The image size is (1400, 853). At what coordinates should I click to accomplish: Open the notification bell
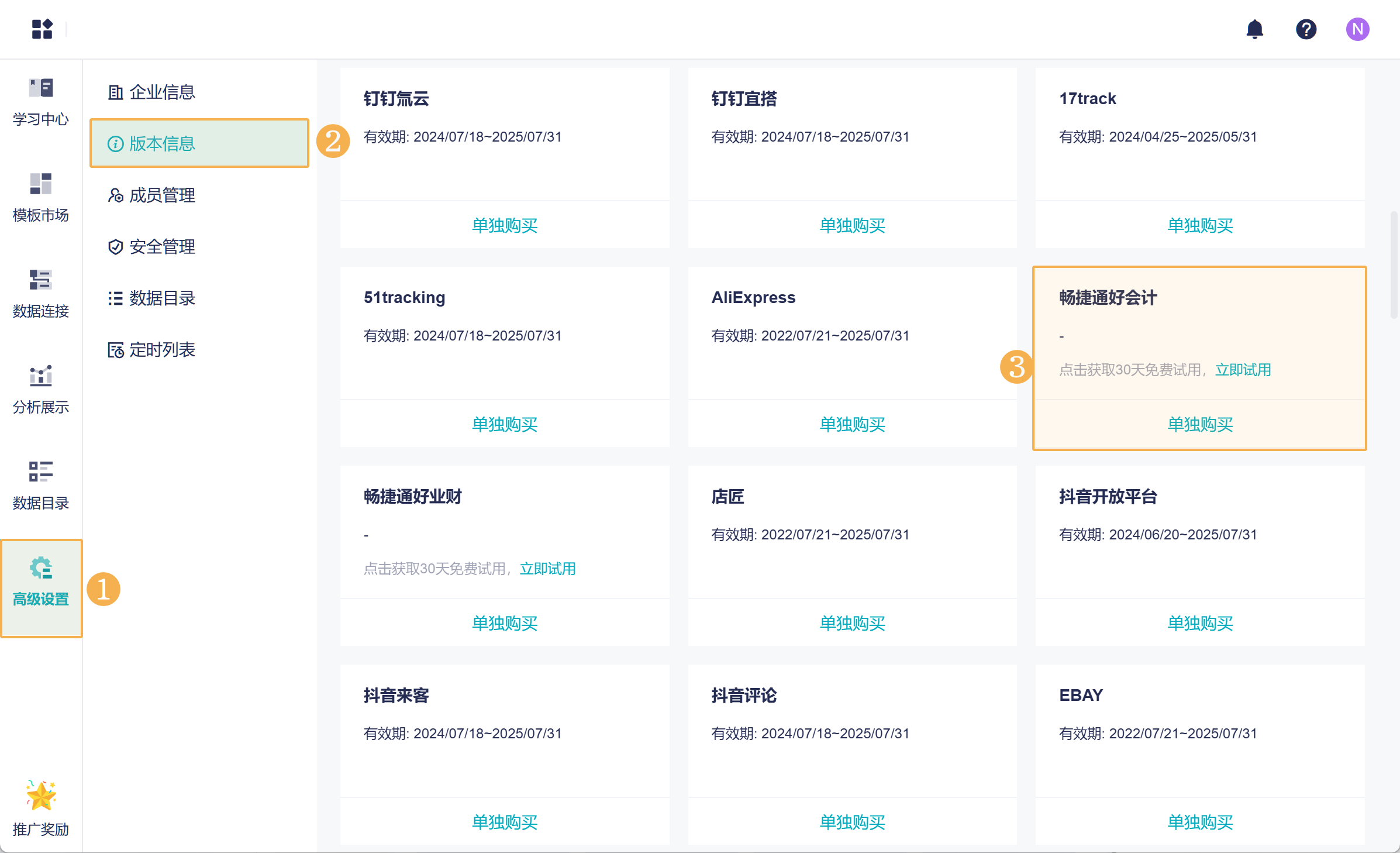coord(1255,29)
